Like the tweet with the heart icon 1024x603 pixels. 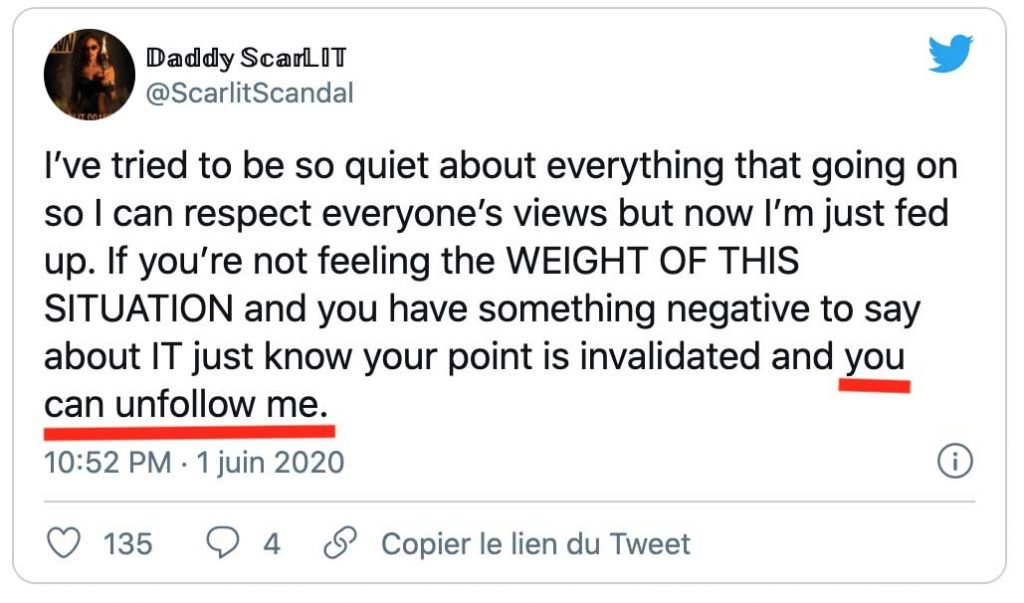[x=64, y=543]
